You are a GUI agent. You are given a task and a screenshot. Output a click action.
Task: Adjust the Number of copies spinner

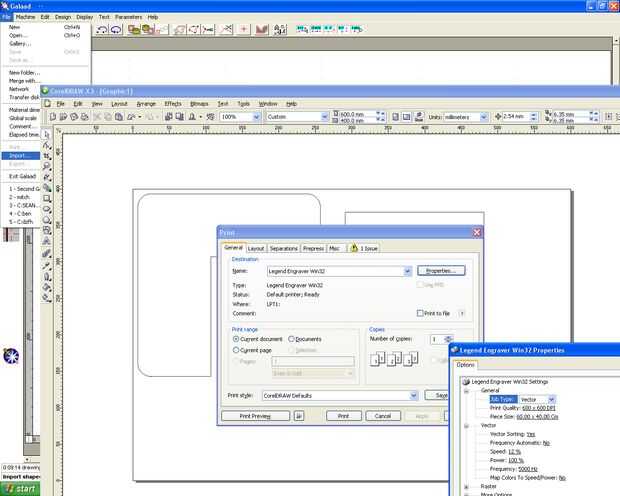point(448,339)
